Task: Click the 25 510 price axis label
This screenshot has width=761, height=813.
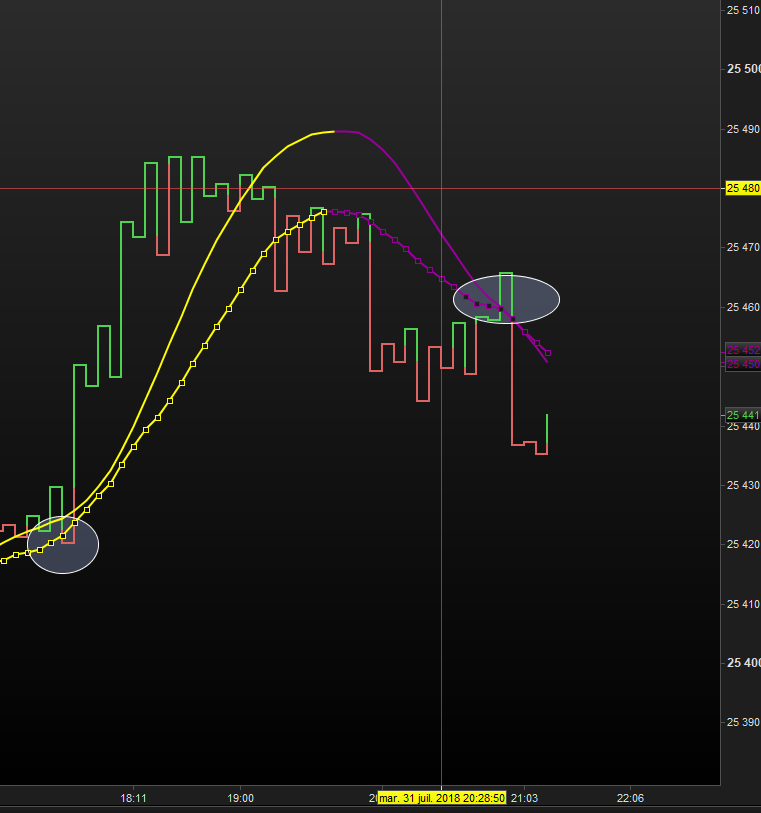Action: pyautogui.click(x=743, y=10)
